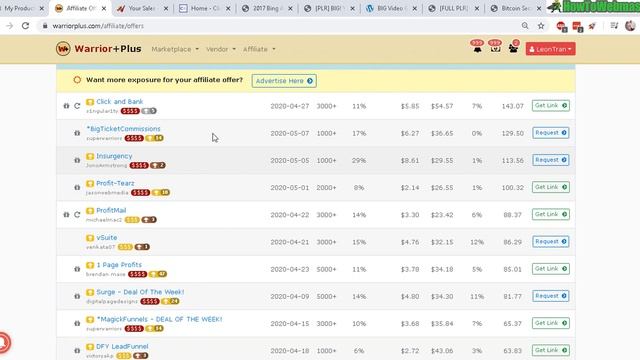Viewport: 640px width, 360px height.
Task: Open the Profit-Tearz offer link
Action: pyautogui.click(x=115, y=183)
